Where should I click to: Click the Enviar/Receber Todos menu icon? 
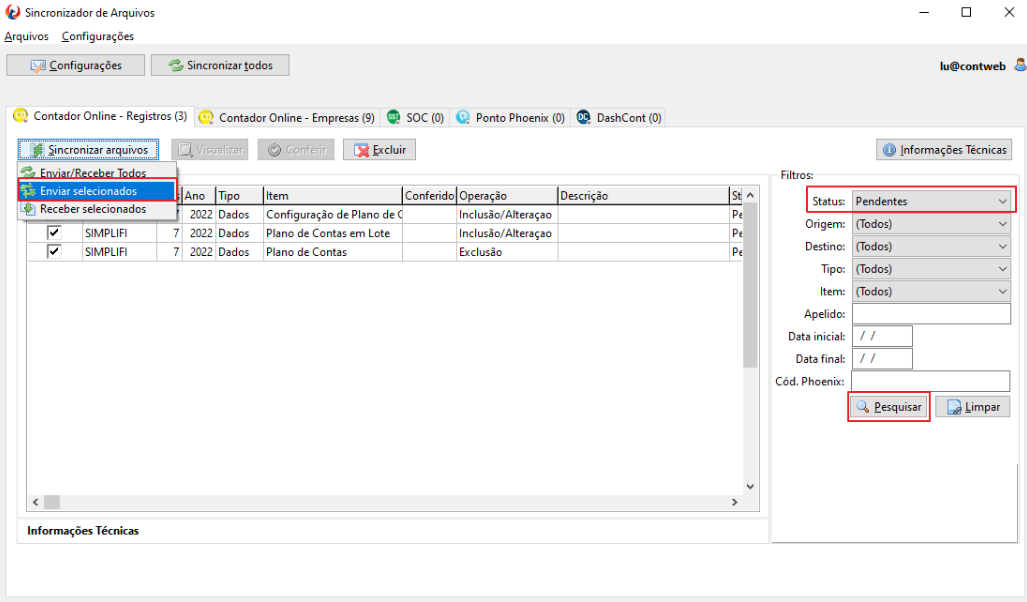(28, 172)
